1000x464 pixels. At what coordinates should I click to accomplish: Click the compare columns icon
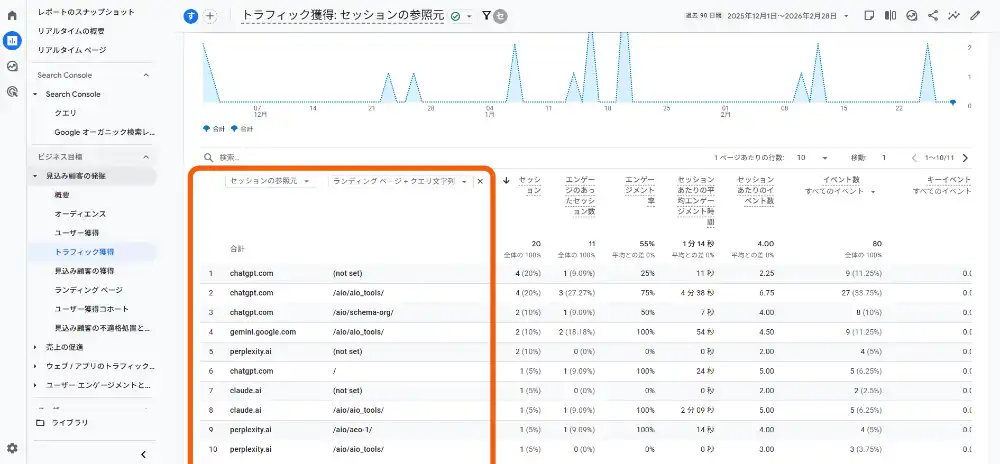890,16
